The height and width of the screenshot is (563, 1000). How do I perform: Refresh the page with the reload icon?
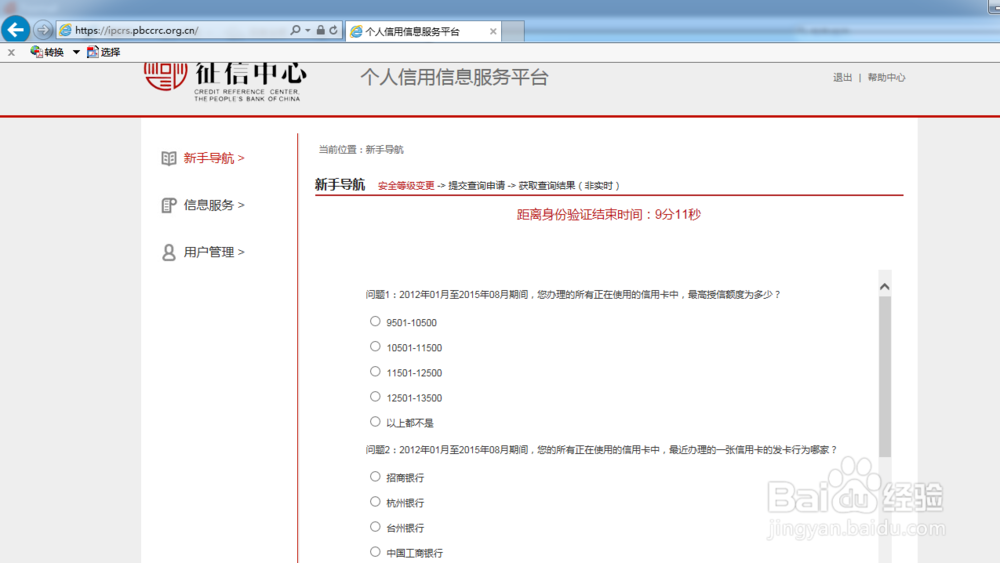point(334,30)
